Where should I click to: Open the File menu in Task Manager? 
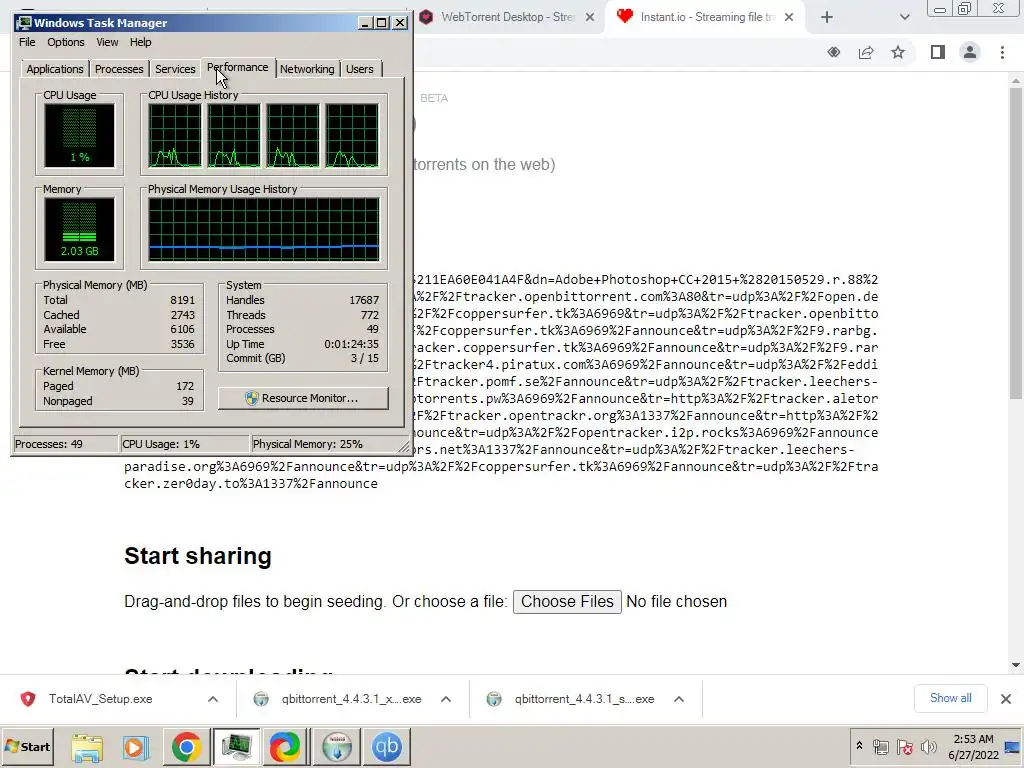[27, 42]
